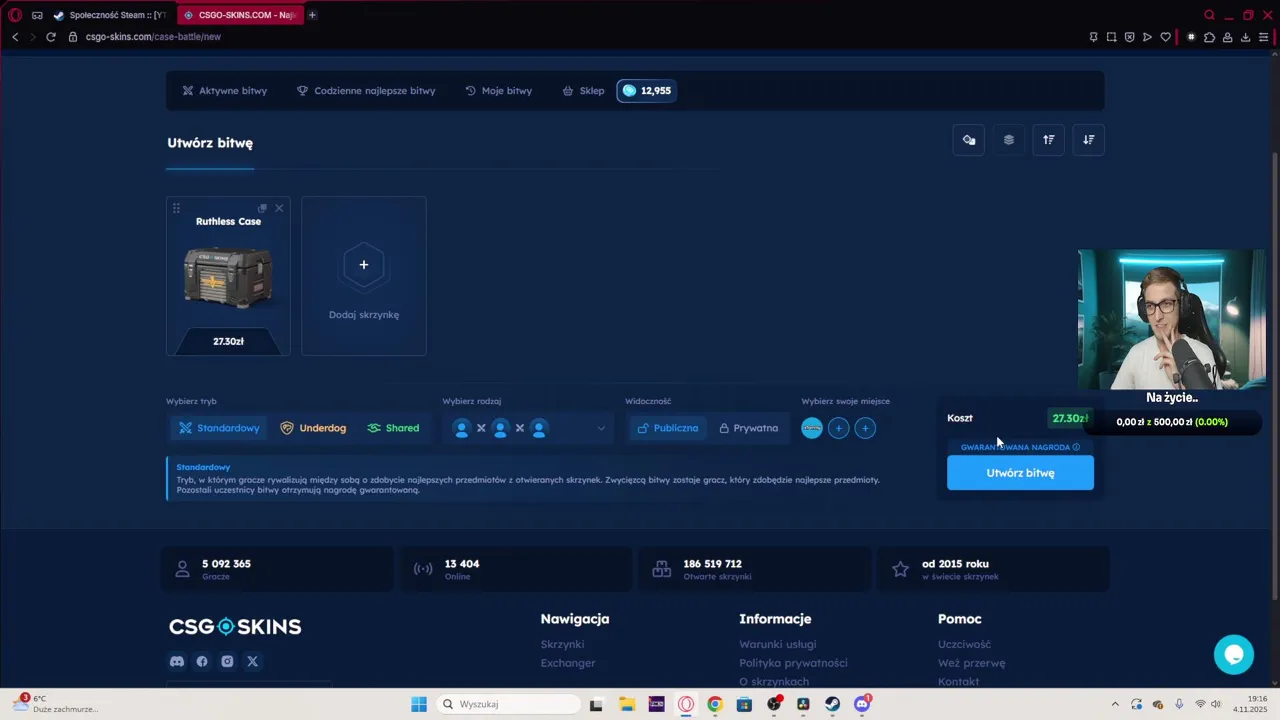The height and width of the screenshot is (720, 1280).
Task: Choose the second seat plus button
Action: pos(839,428)
